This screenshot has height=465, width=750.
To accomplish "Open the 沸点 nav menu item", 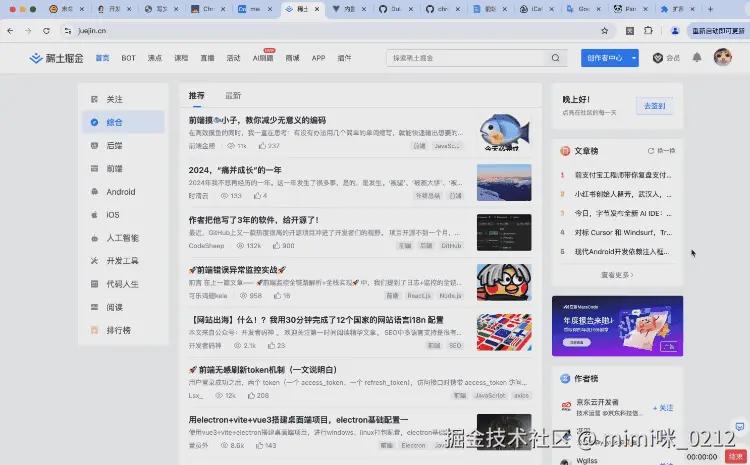I will coord(154,58).
